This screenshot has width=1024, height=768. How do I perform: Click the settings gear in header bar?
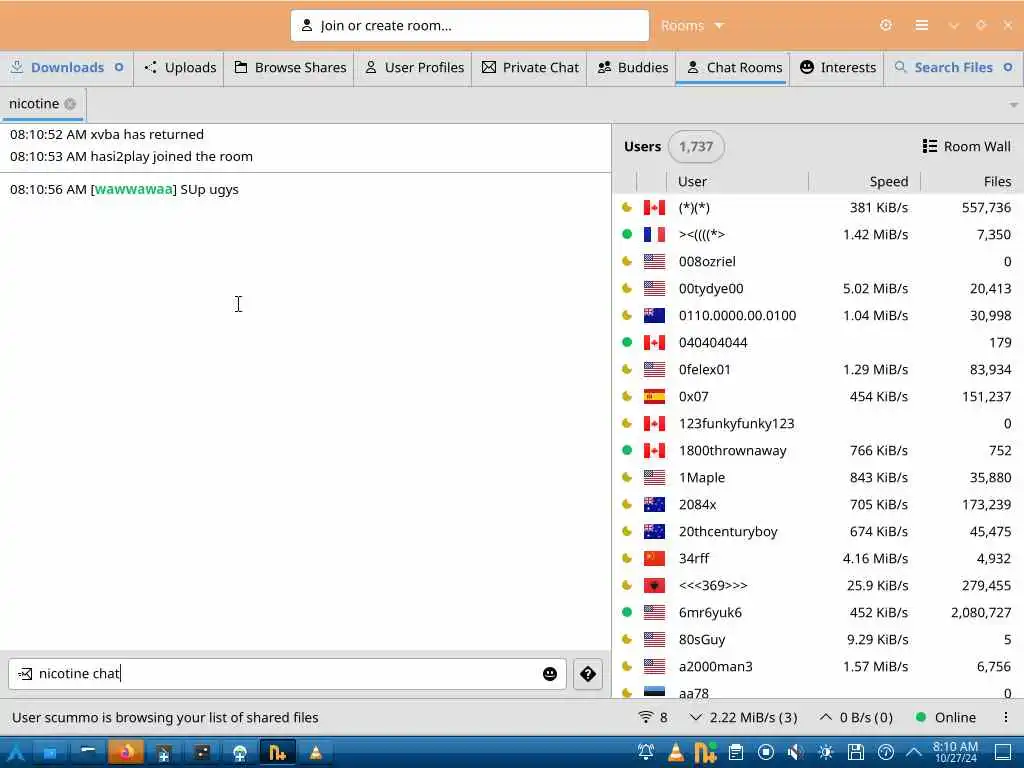[x=886, y=25]
